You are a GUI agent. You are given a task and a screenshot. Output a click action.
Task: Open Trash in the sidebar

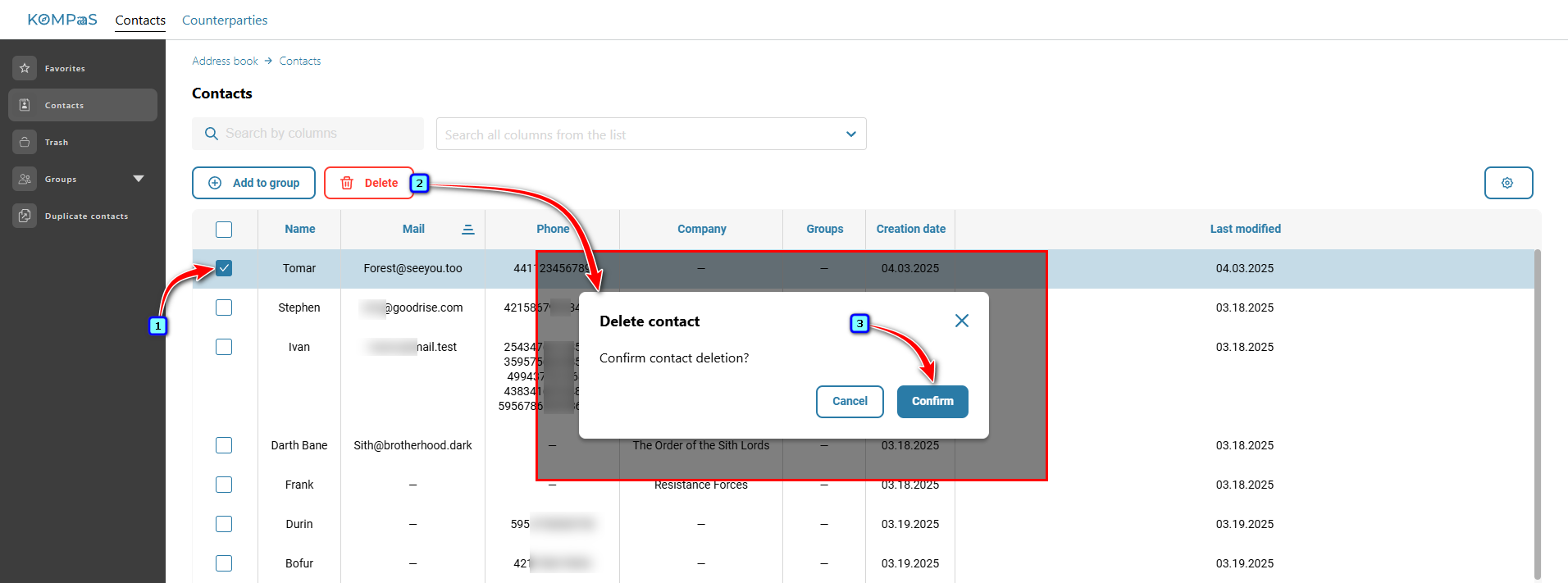(57, 143)
